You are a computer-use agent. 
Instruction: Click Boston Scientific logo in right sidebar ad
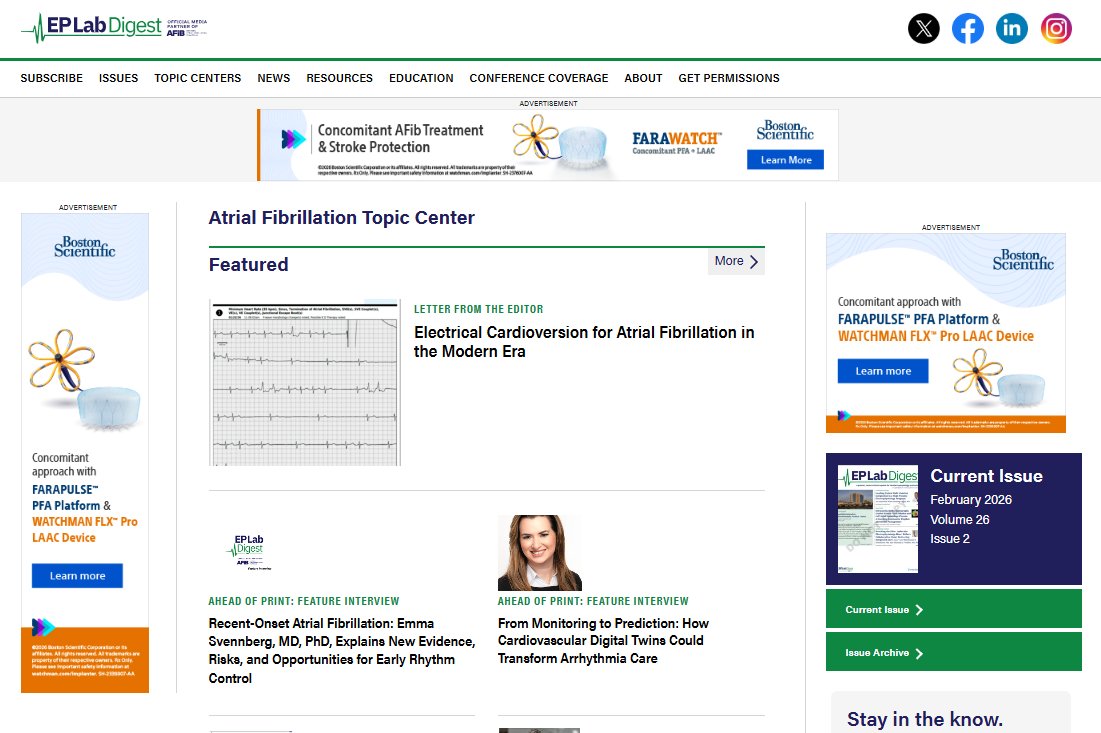(1023, 260)
